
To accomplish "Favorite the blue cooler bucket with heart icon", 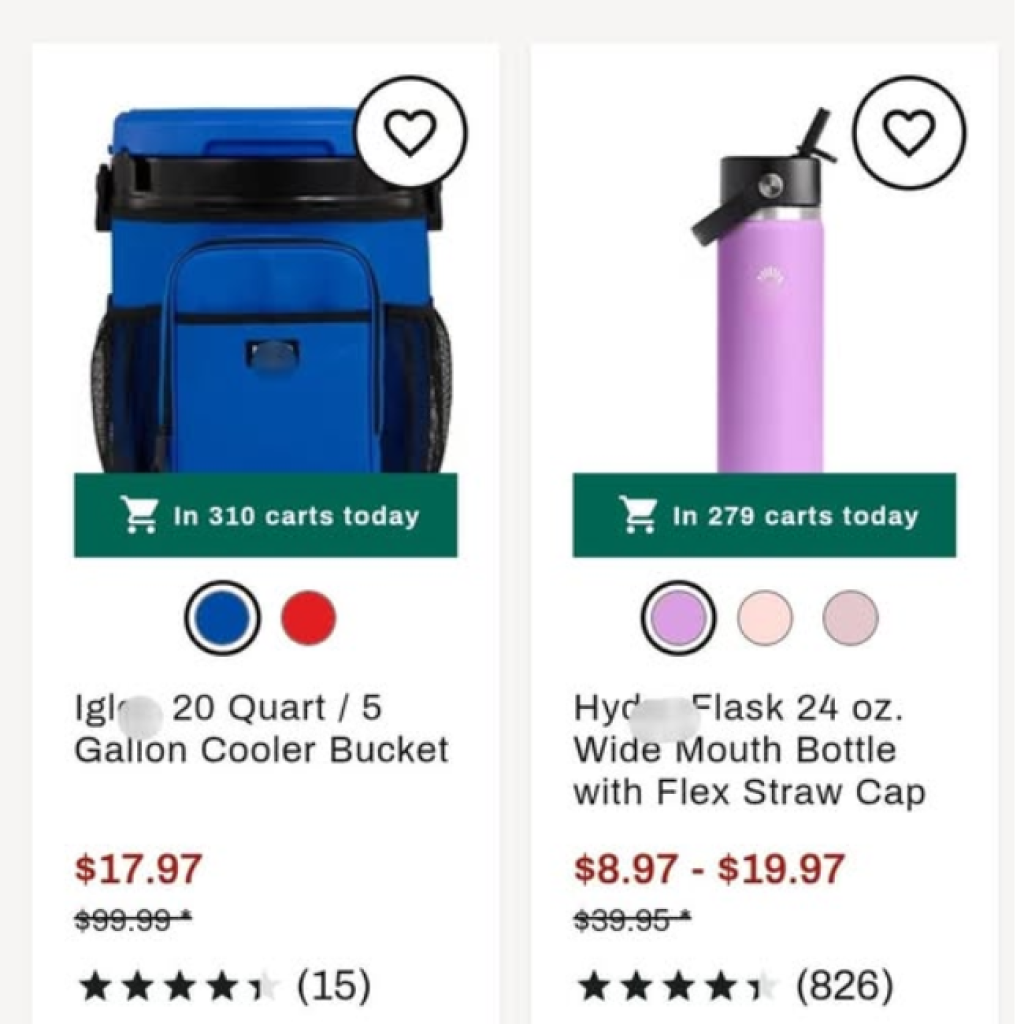I will click(x=411, y=132).
